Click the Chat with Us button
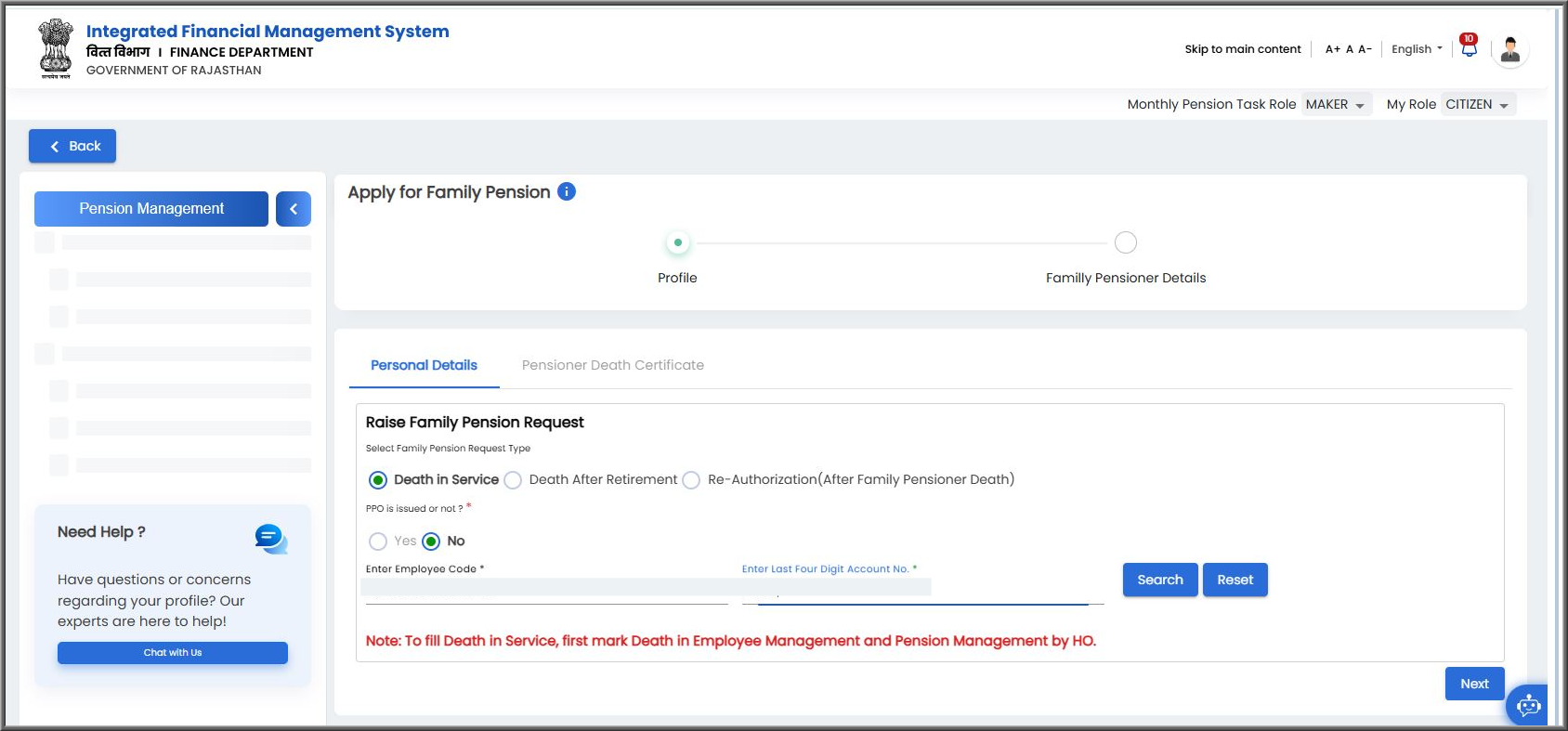The image size is (1568, 731). 173,653
